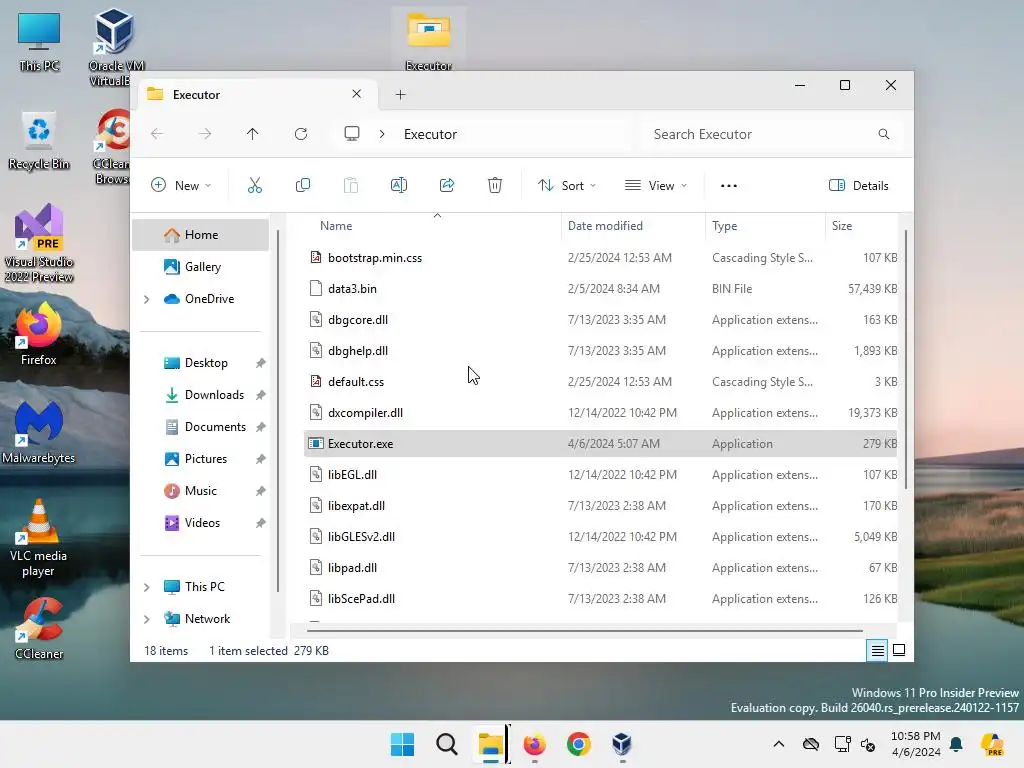The width and height of the screenshot is (1024, 768).
Task: Click the Copy icon in toolbar
Action: (x=302, y=185)
